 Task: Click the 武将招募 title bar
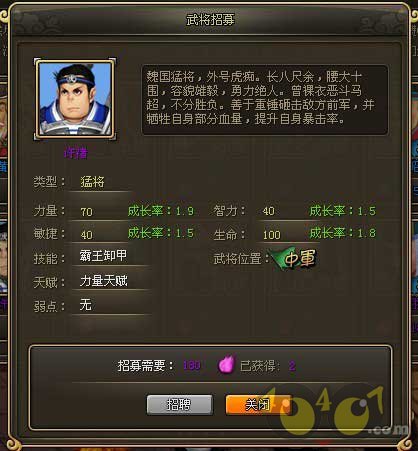(x=210, y=20)
